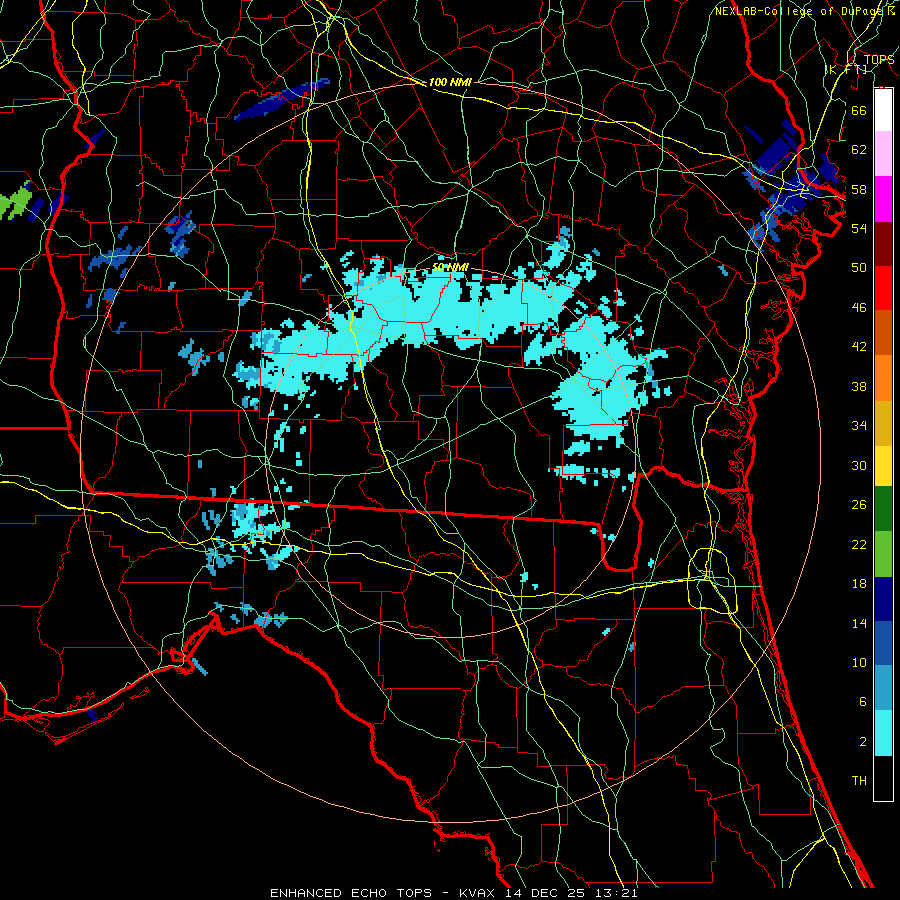Click the legend value 54
The image size is (900, 900).
[859, 228]
